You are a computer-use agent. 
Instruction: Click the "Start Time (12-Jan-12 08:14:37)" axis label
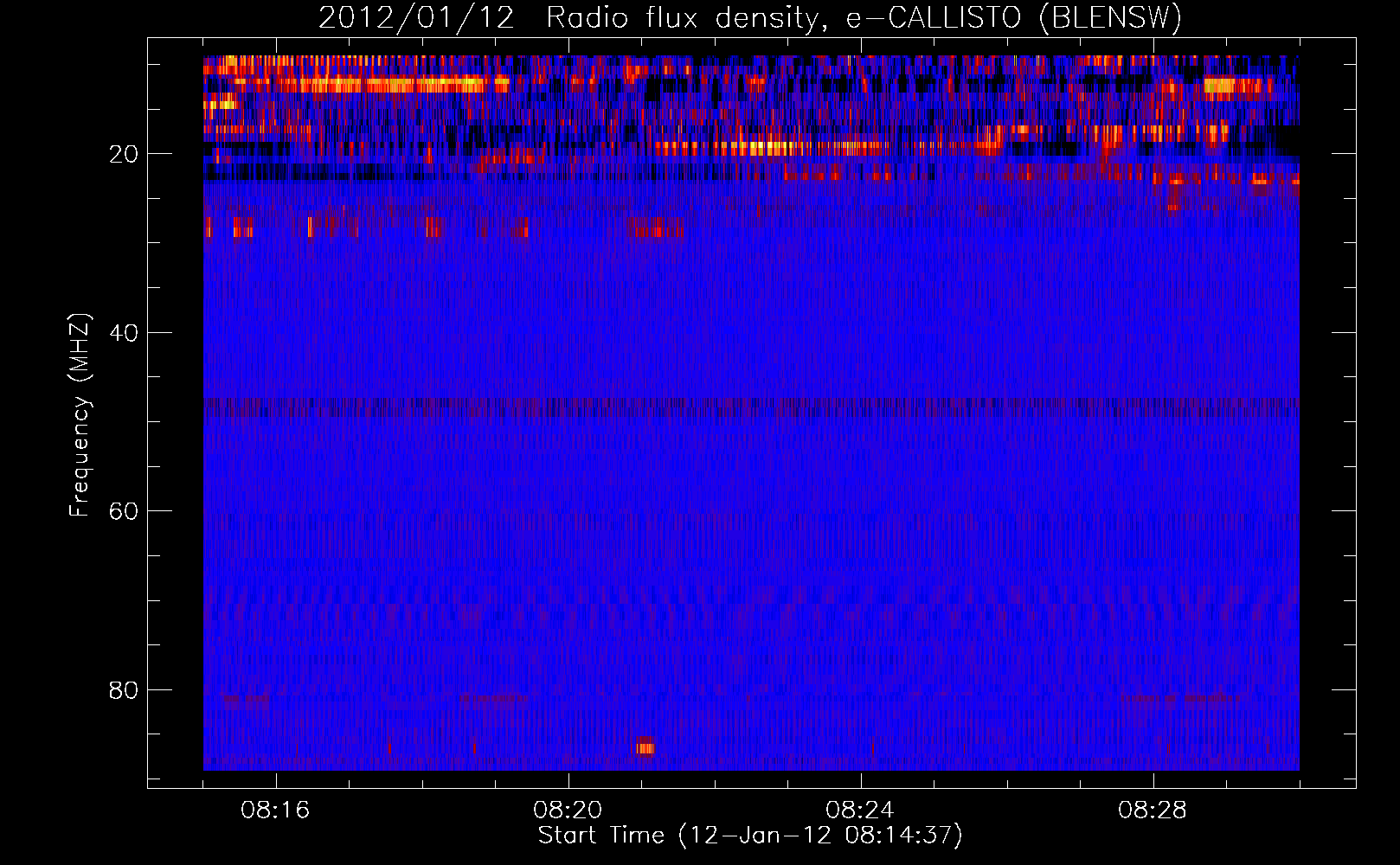[750, 836]
